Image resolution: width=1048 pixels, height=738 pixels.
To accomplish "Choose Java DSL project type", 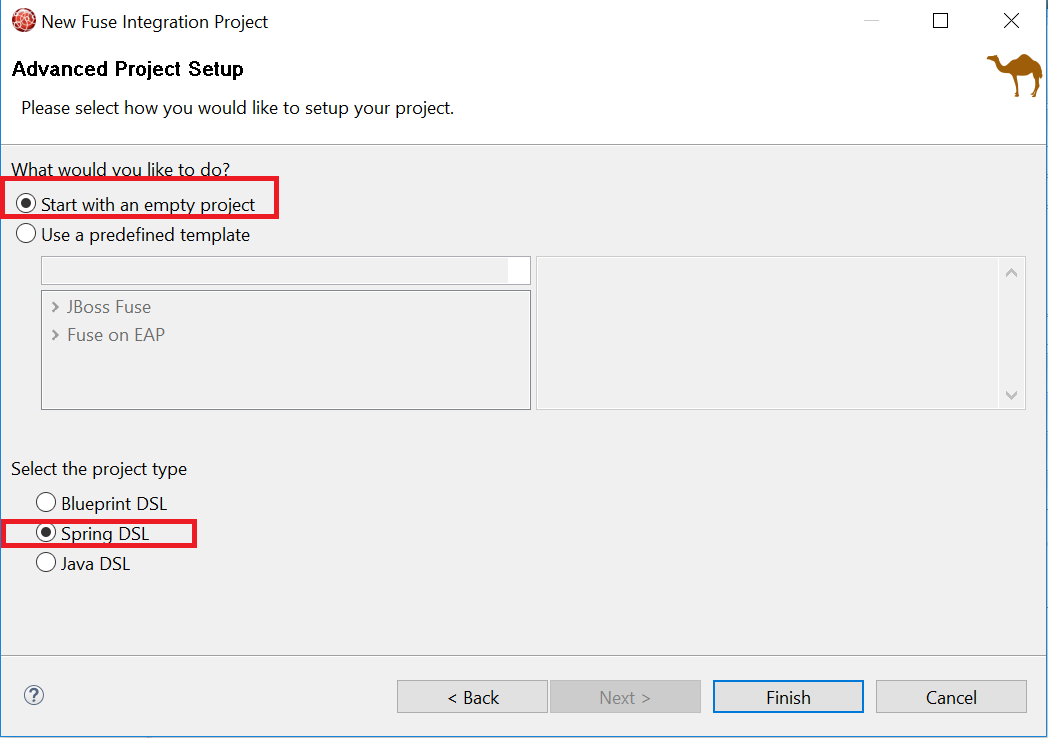I will point(46,563).
